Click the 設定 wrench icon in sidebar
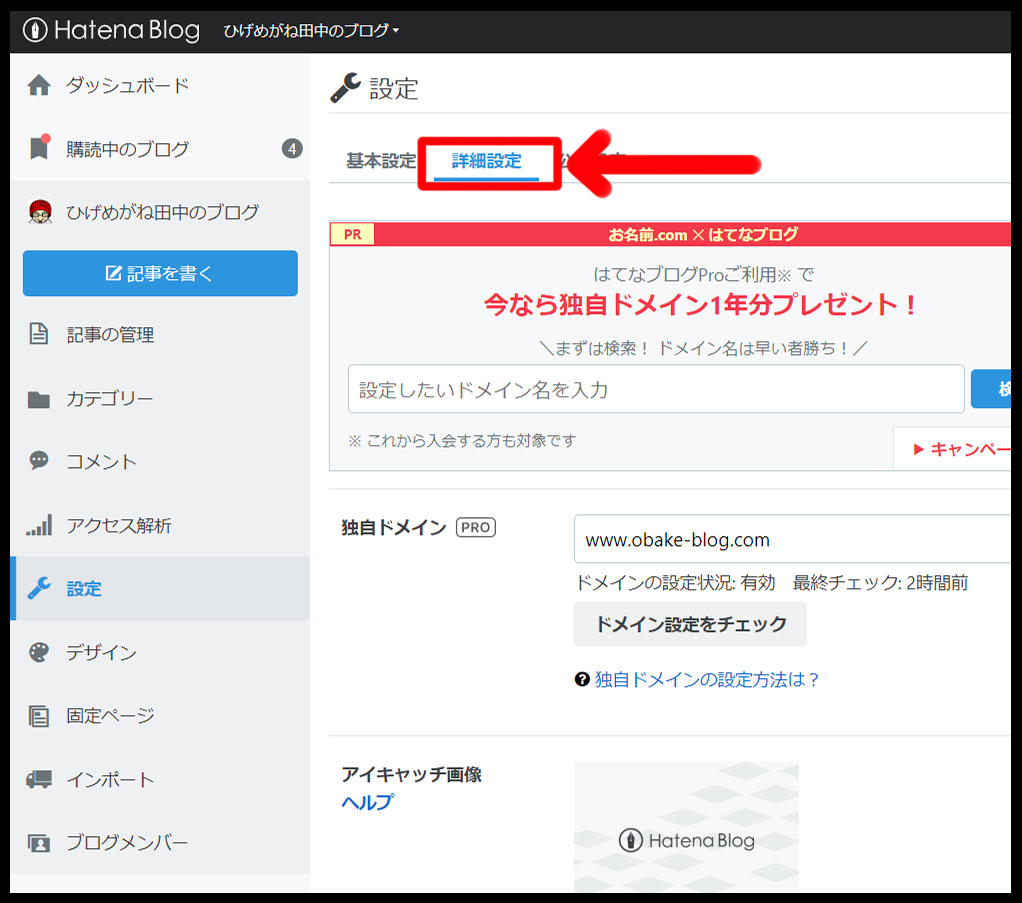 click(x=39, y=588)
